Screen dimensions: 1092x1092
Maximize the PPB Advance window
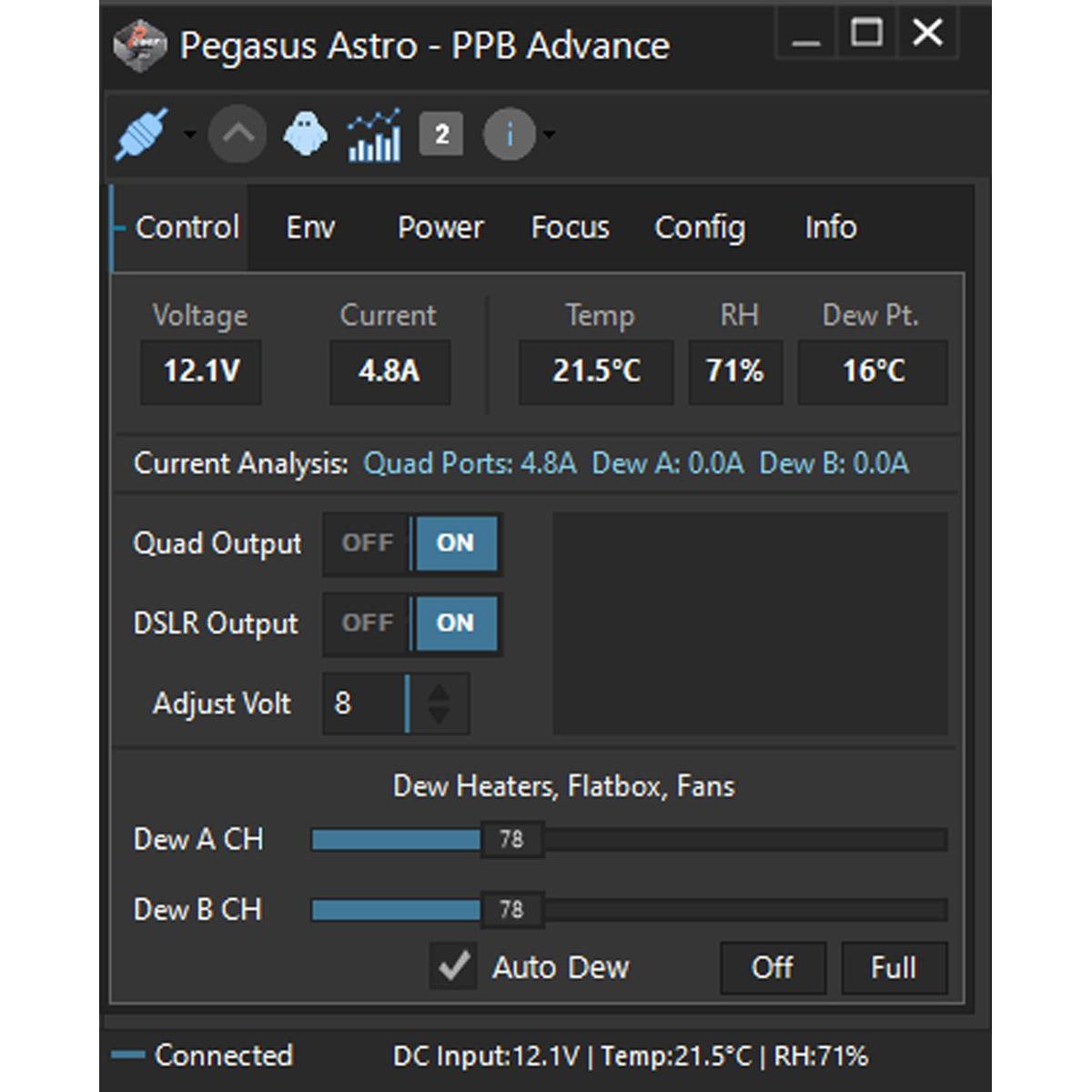866,34
